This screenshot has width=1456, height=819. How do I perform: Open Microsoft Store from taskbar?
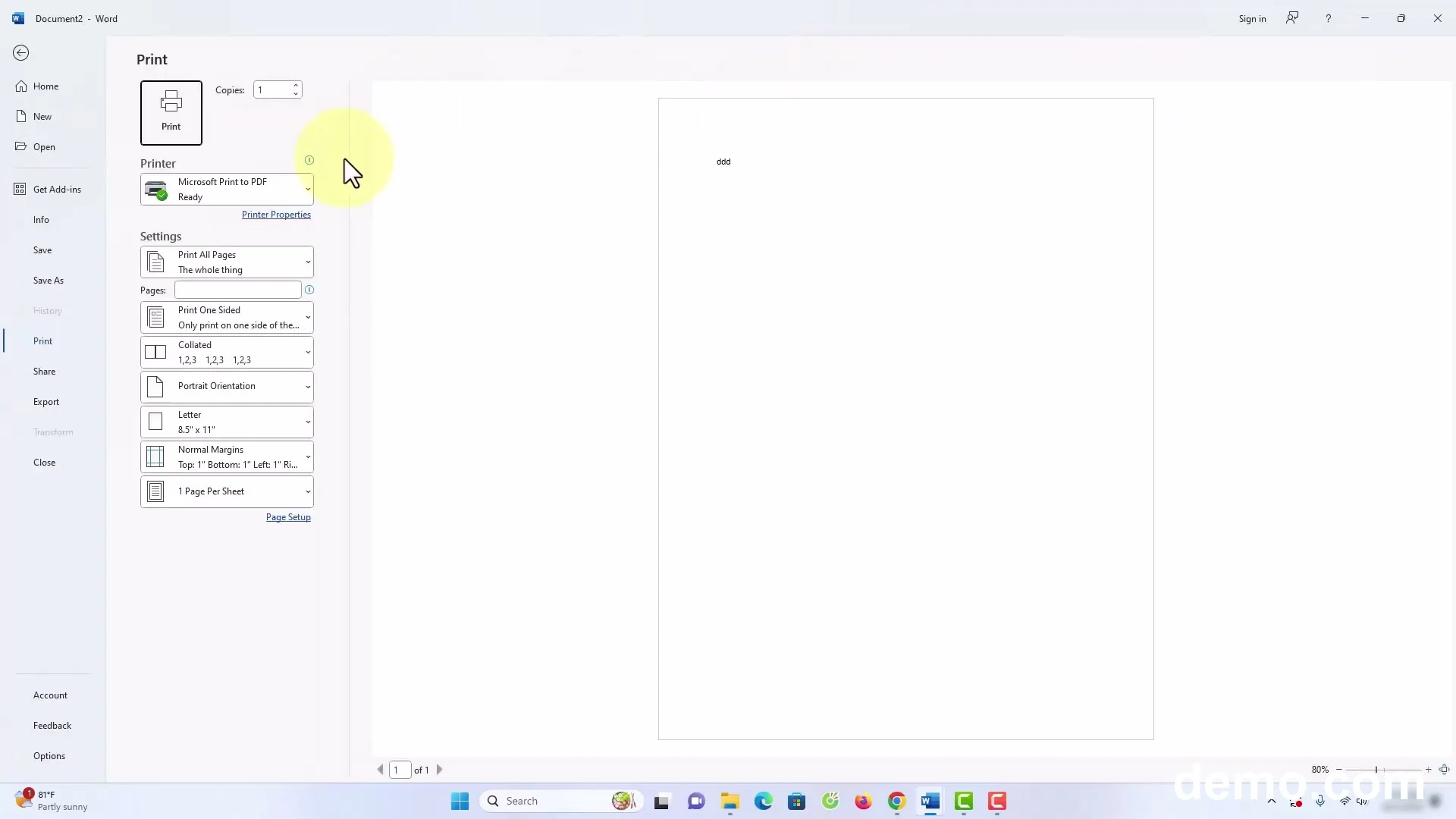pos(797,802)
